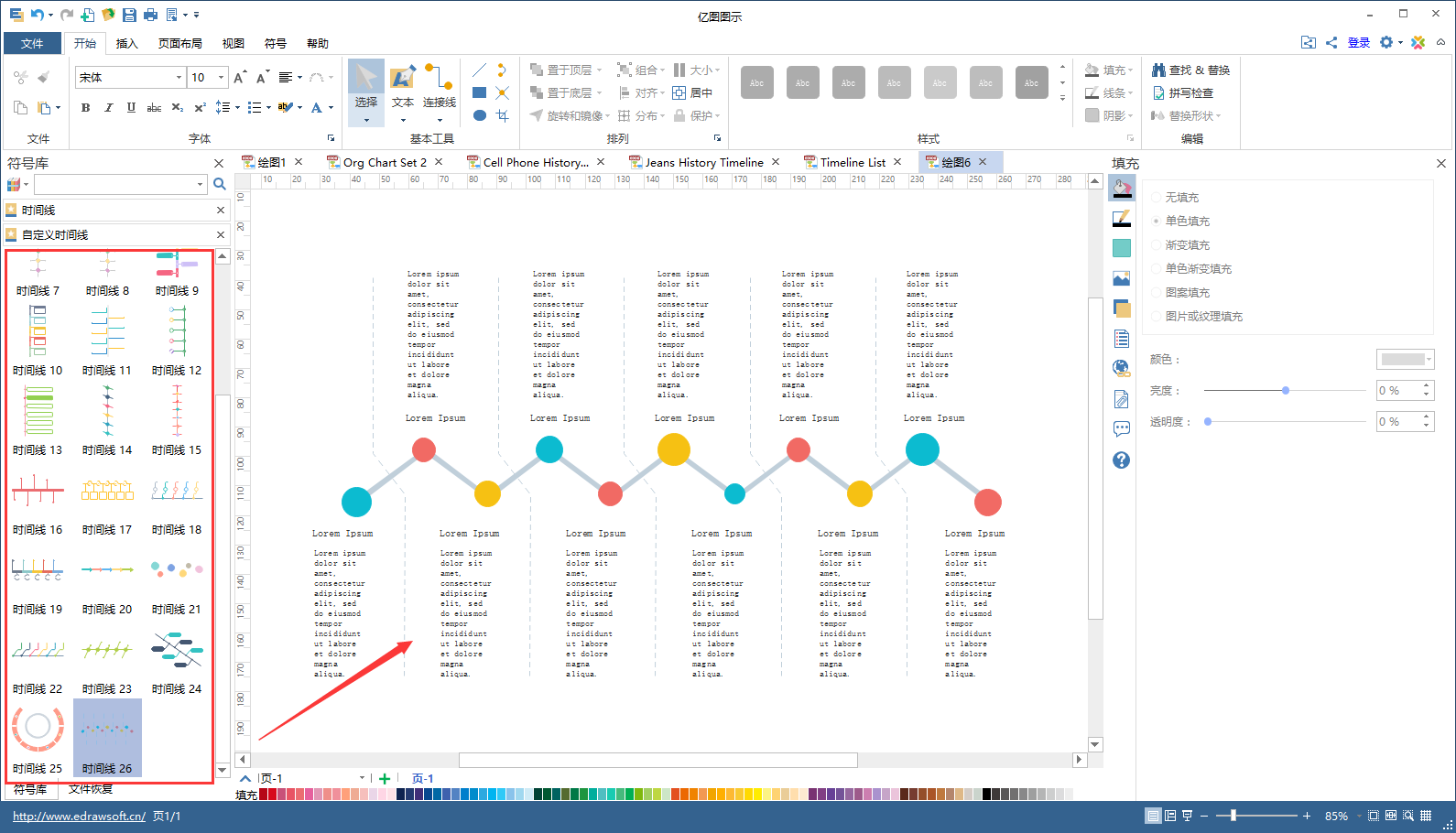Adjust the 亮度 brightness slider handle
The image size is (1456, 833).
1286,390
